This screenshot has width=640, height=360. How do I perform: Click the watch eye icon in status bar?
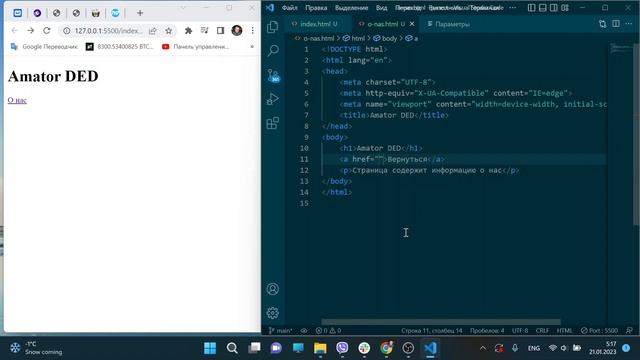click(304, 331)
